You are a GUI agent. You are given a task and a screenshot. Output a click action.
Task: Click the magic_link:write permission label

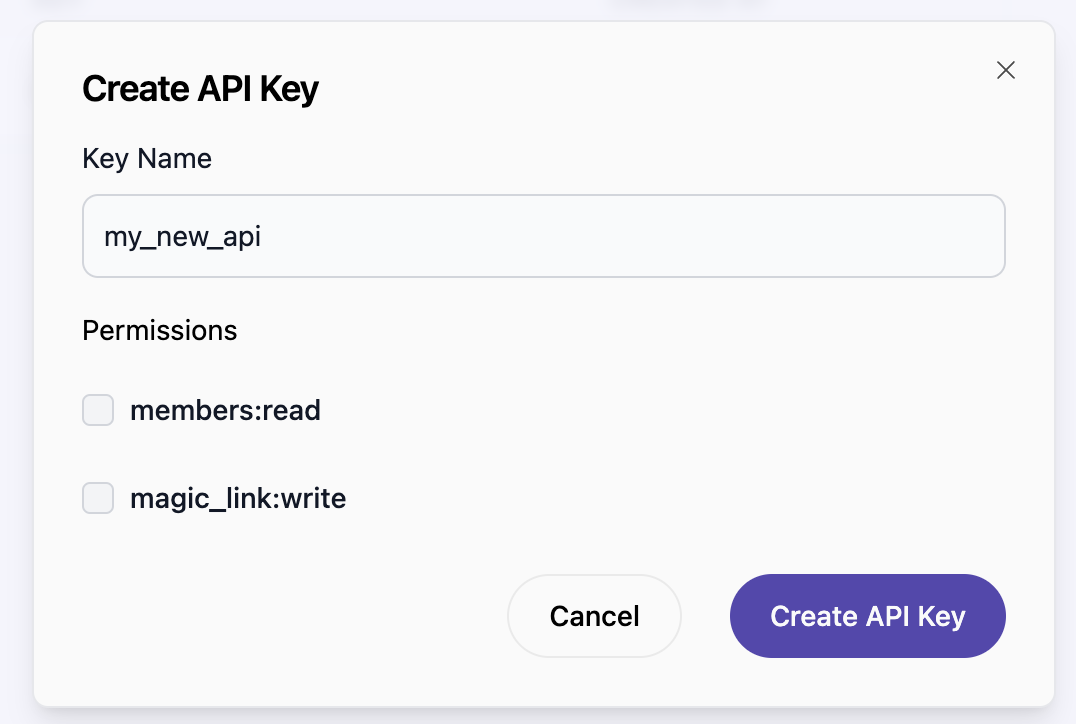pyautogui.click(x=237, y=497)
